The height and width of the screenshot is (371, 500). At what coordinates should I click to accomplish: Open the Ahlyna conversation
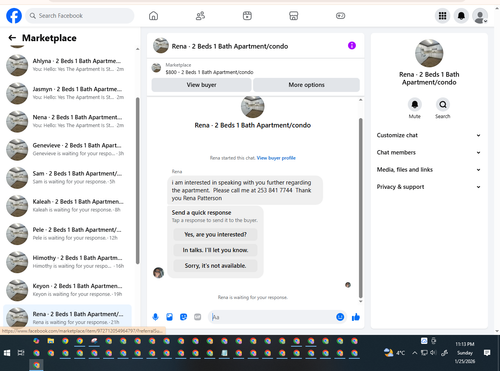click(68, 65)
